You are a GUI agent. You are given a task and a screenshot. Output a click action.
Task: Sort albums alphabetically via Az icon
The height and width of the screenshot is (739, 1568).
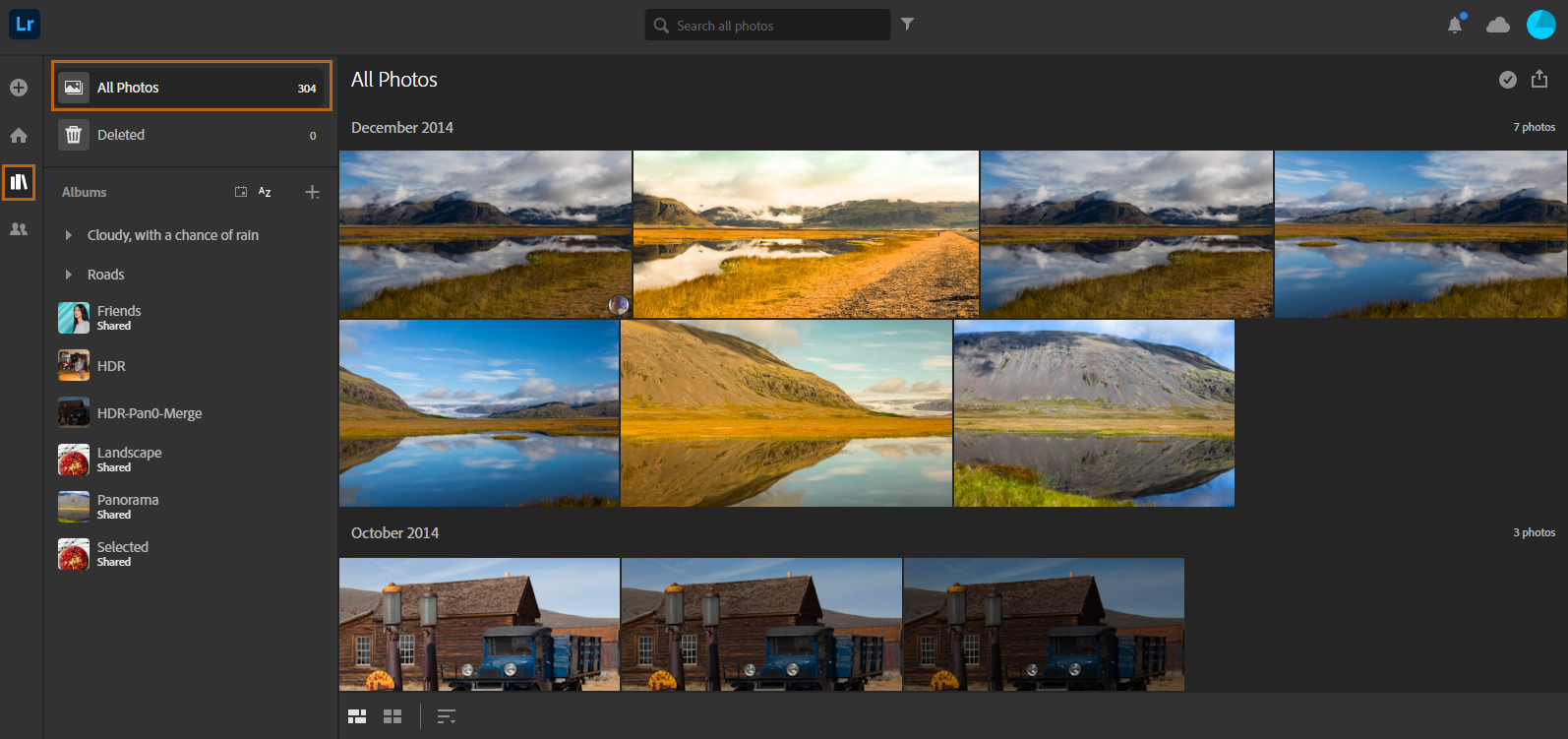(x=265, y=192)
